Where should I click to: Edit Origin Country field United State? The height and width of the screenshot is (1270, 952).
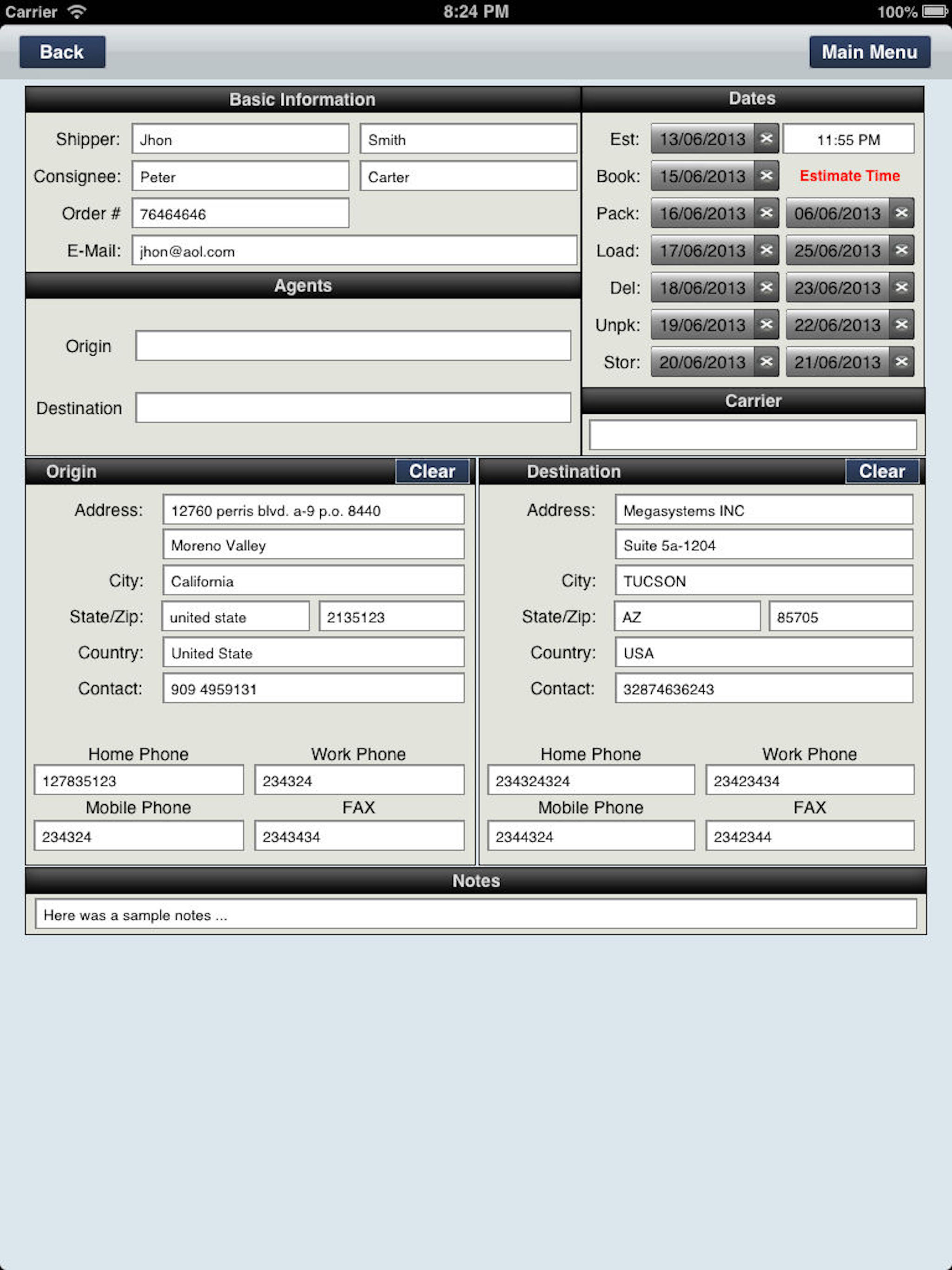point(313,652)
